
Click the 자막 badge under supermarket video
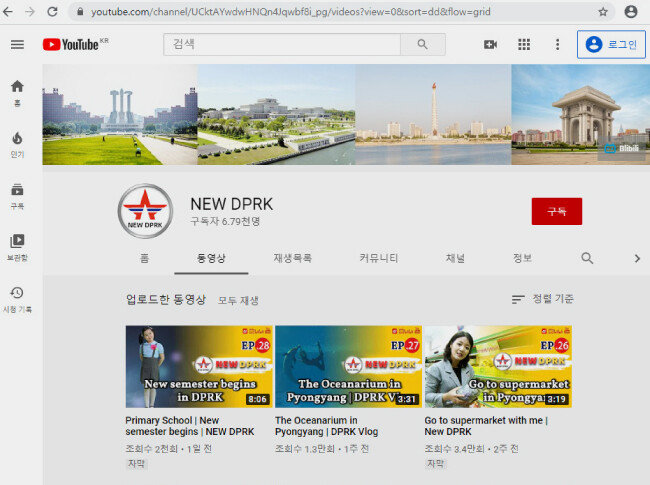pos(435,463)
